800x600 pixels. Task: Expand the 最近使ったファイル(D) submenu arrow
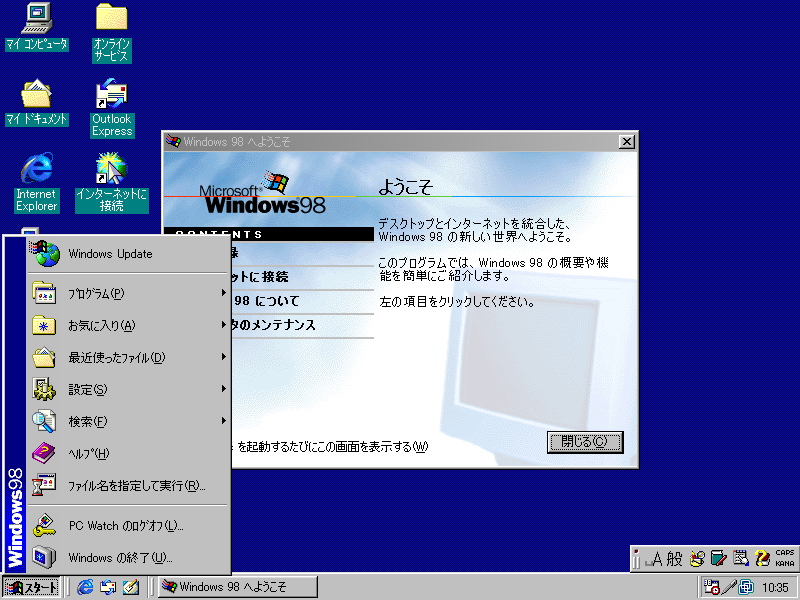[223, 357]
